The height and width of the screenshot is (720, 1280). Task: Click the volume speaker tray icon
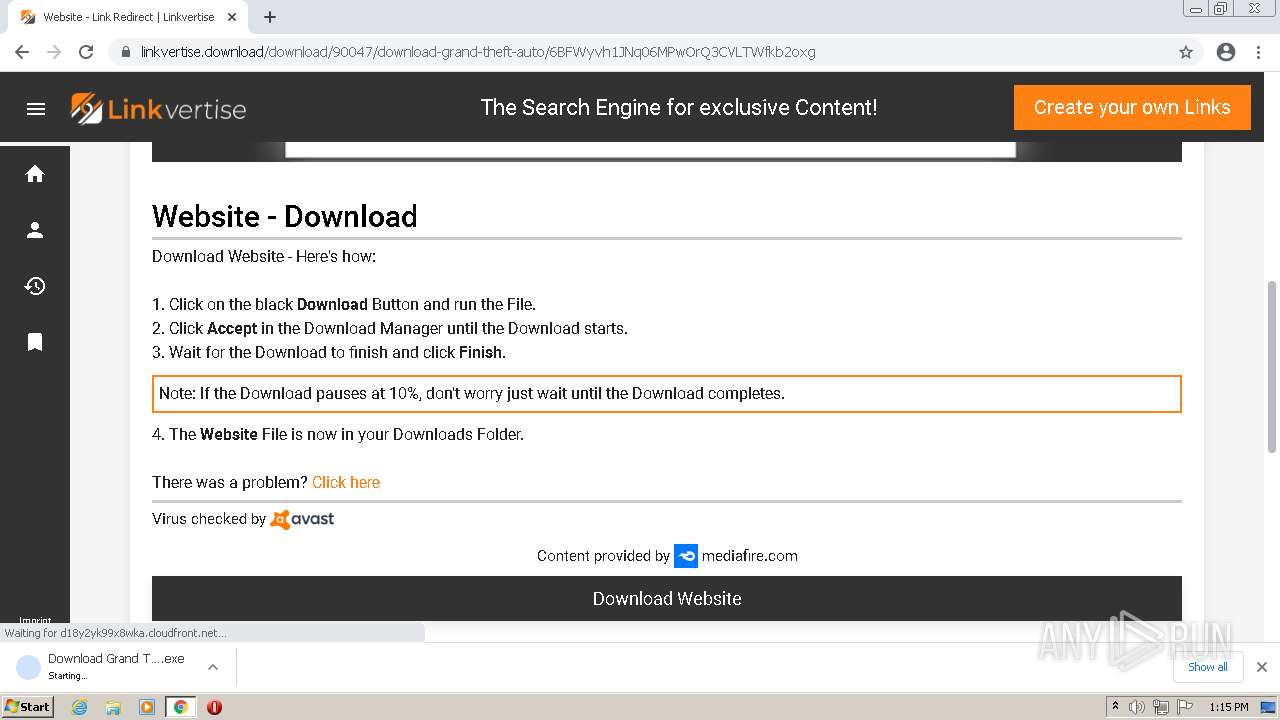tap(1137, 707)
